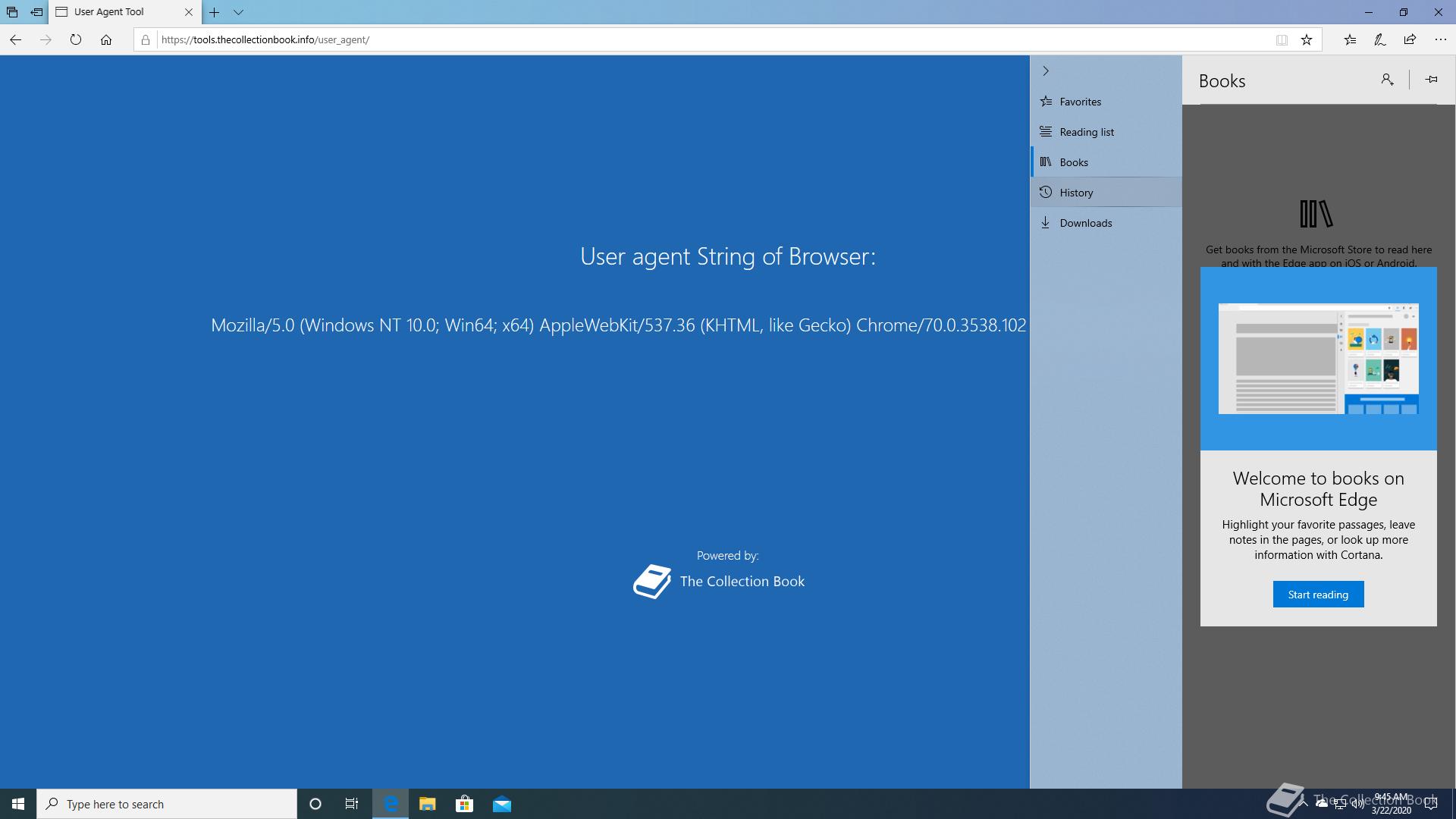The image size is (1456, 819).
Task: Click the Share this page icon
Action: point(1410,39)
